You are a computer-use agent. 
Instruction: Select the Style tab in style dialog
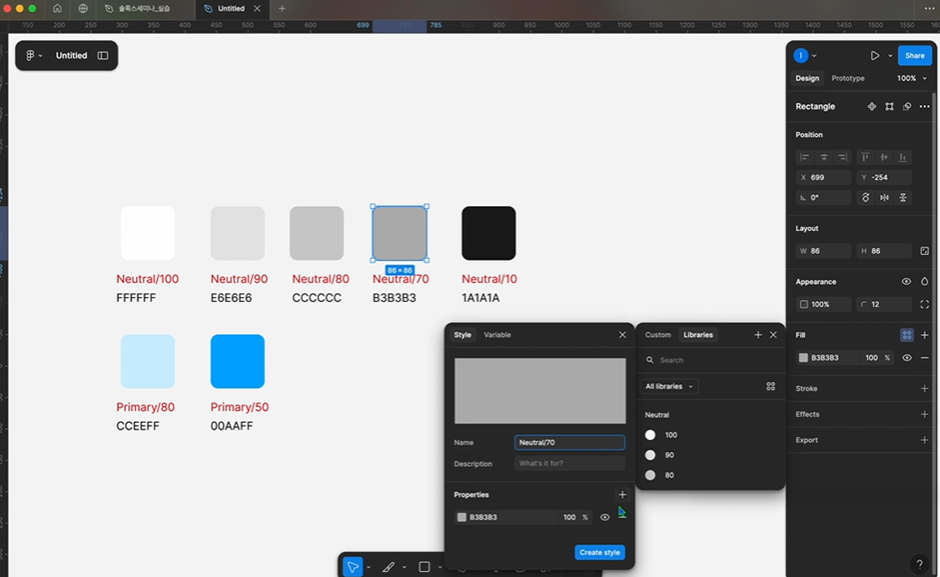tap(462, 335)
